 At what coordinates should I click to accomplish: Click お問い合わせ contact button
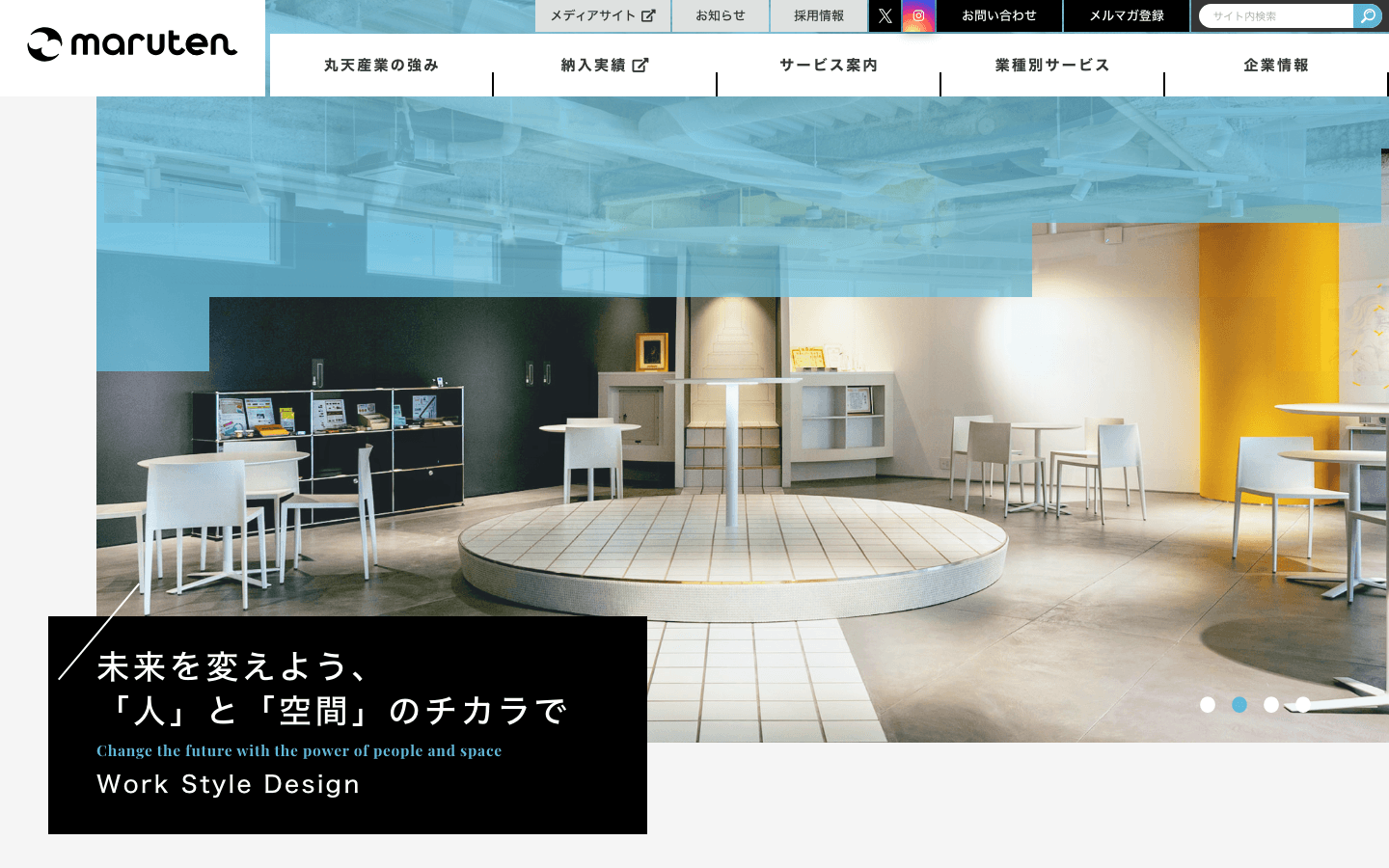999,15
